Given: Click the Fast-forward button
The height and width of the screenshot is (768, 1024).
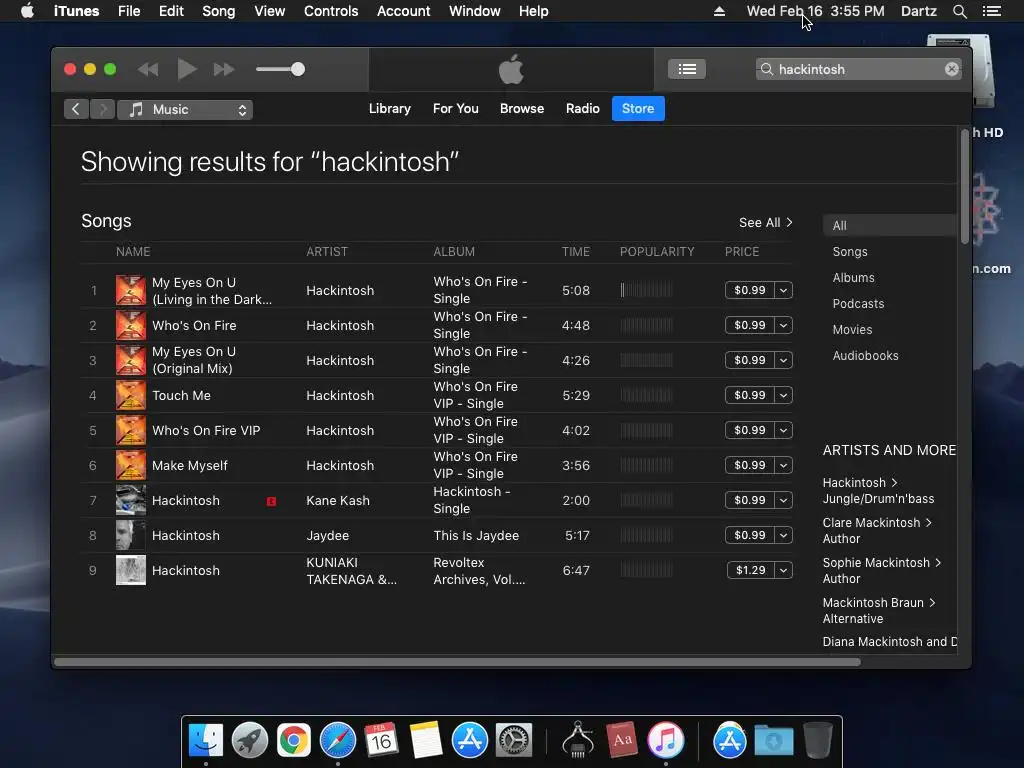Looking at the screenshot, I should [x=224, y=69].
